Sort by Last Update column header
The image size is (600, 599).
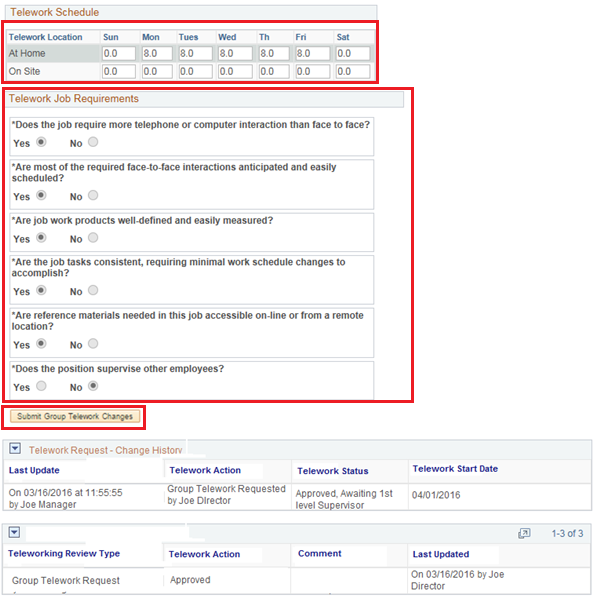pos(34,470)
